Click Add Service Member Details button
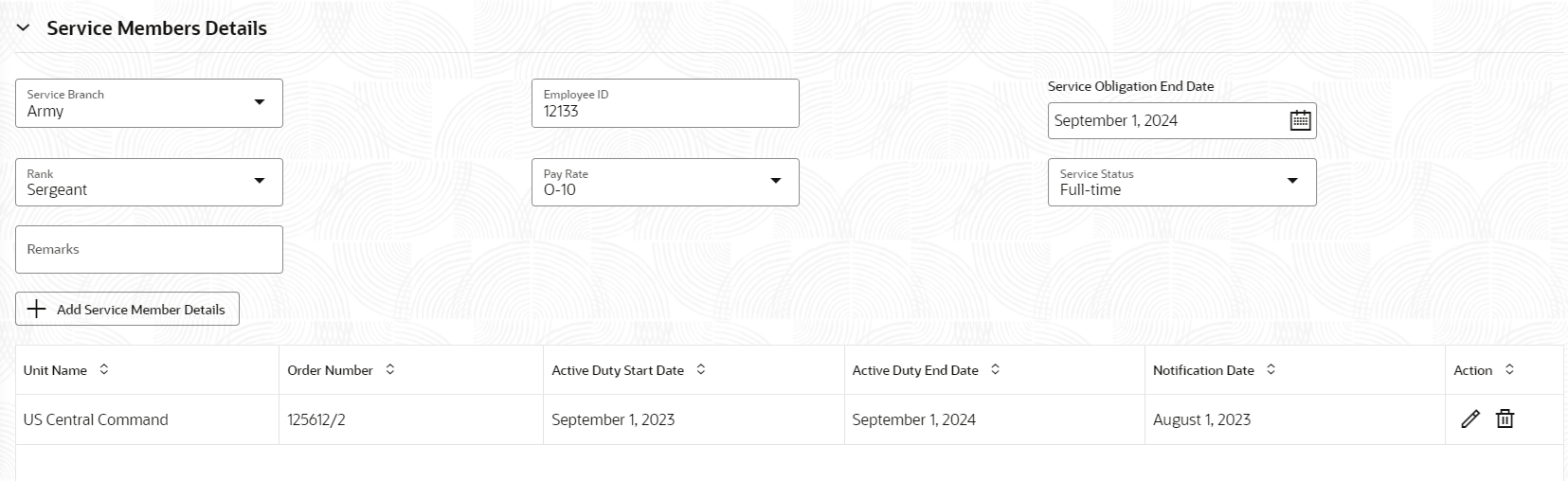The image size is (1568, 481). click(x=127, y=309)
